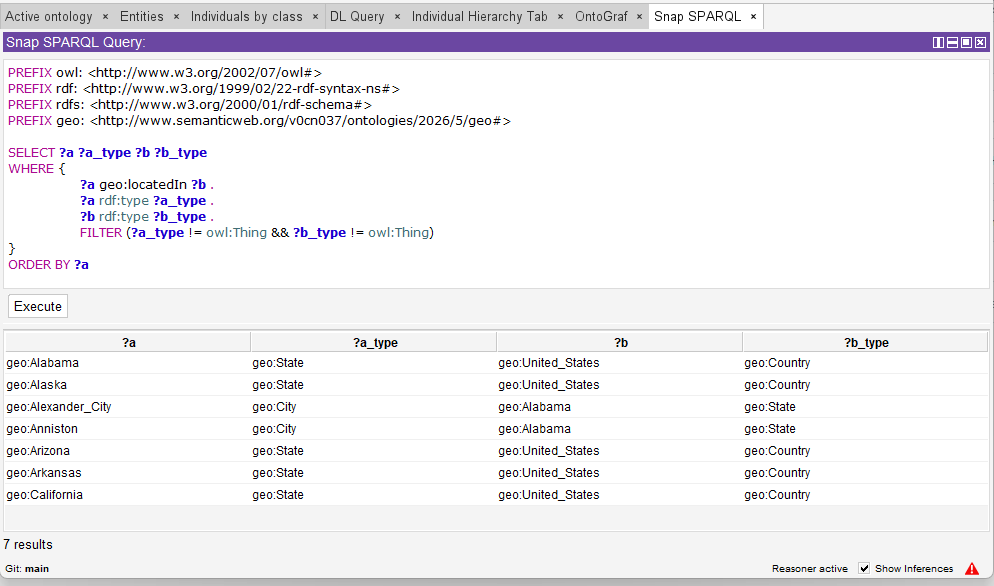Click the PREFIX geo: line in the query
The width and height of the screenshot is (994, 586).
tap(259, 120)
